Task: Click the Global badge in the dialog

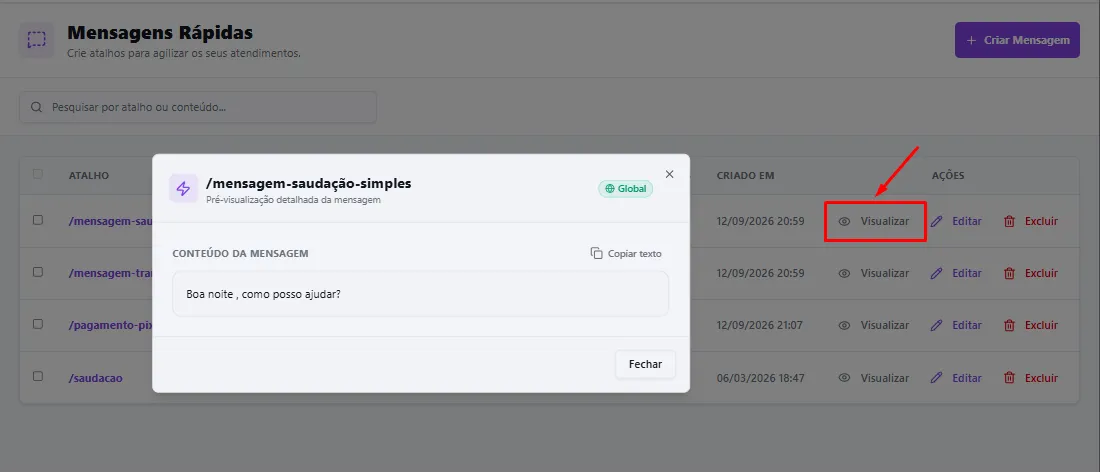Action: coord(626,189)
